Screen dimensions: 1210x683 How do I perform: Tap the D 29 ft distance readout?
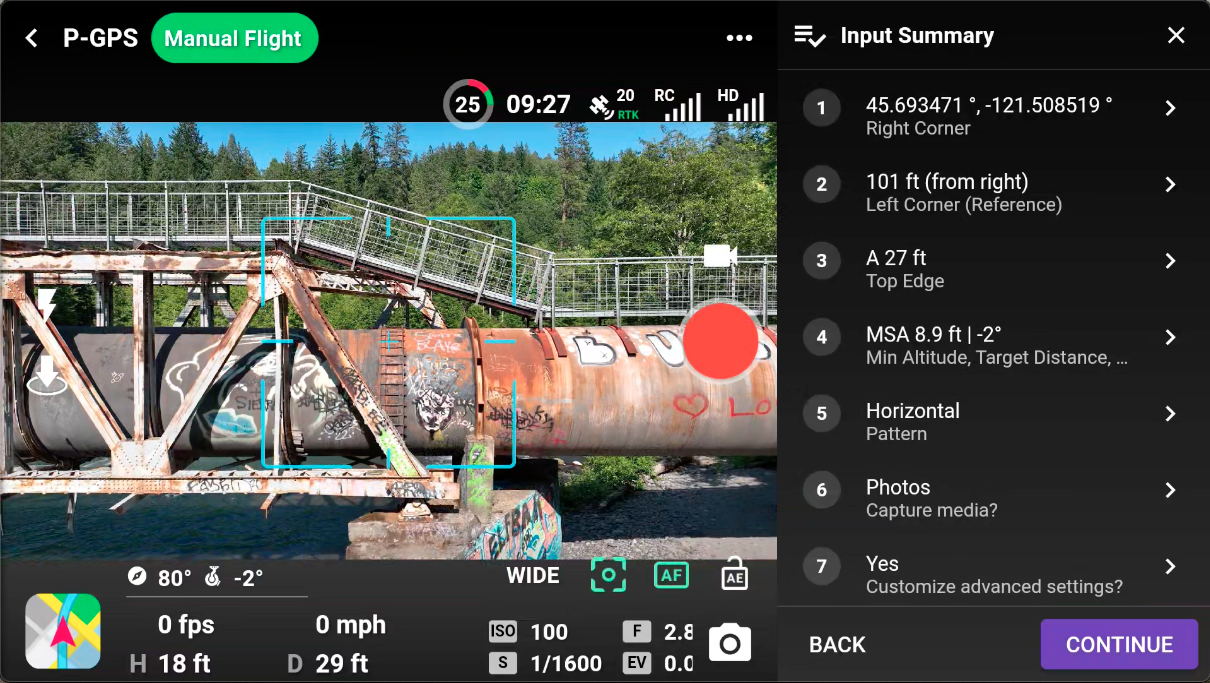pos(328,663)
